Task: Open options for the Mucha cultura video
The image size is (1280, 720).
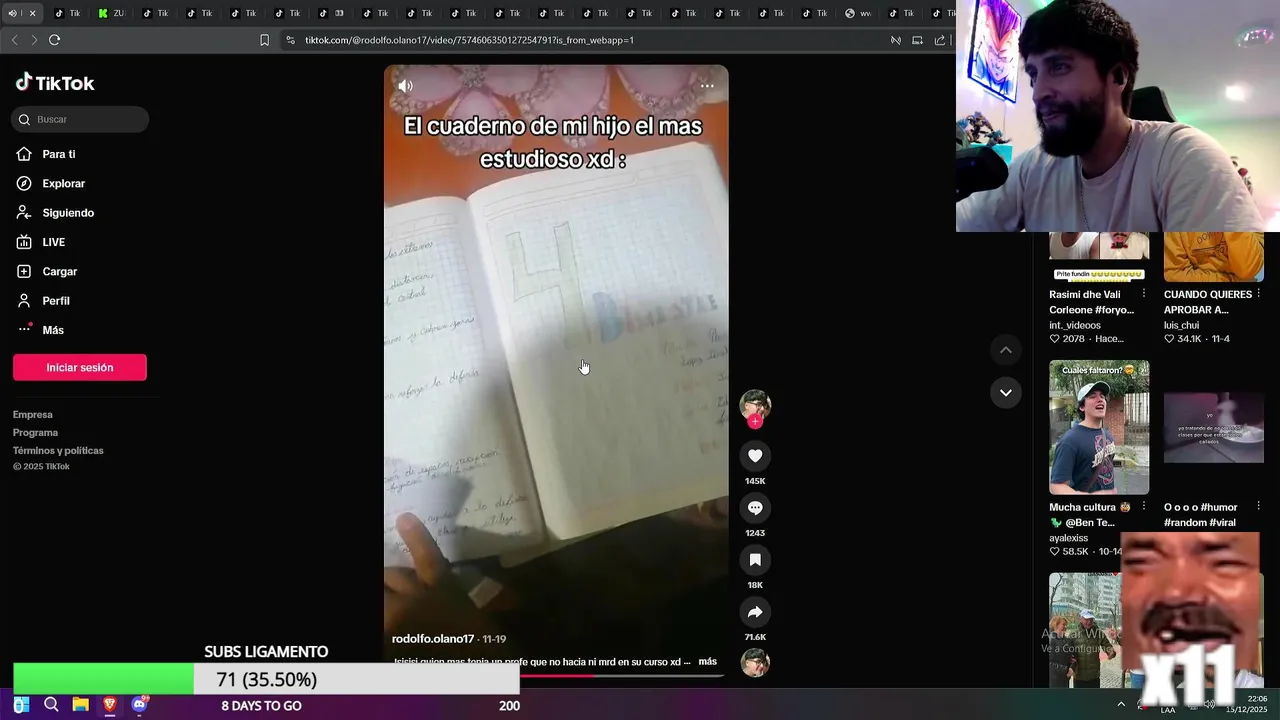Action: 1144,507
